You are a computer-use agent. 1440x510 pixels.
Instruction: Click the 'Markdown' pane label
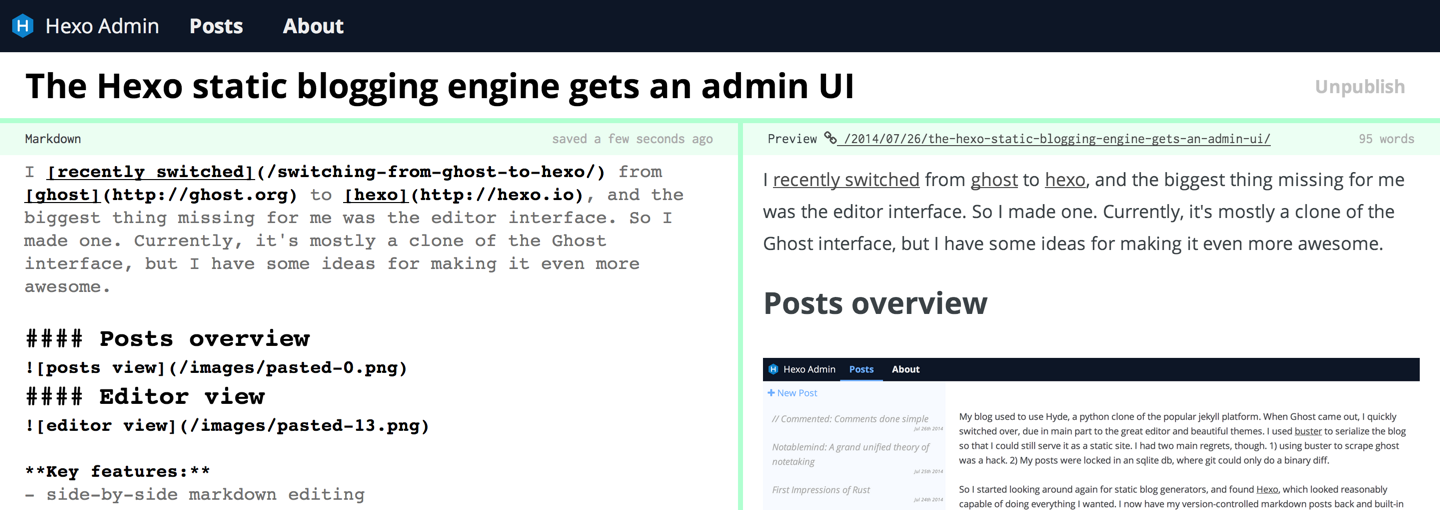pos(53,139)
